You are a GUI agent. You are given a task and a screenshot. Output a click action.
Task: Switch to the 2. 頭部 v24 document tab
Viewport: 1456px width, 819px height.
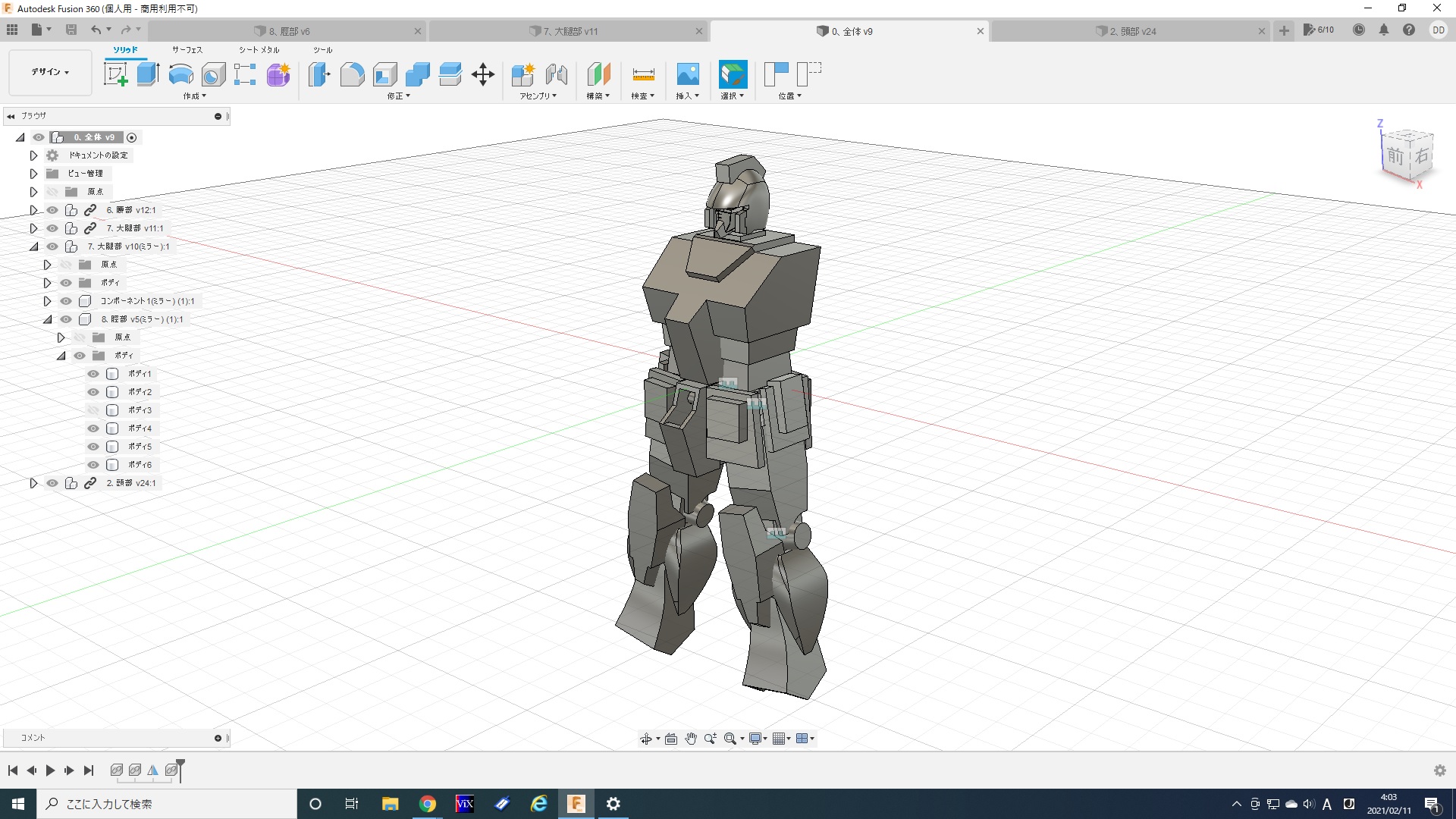point(1132,31)
